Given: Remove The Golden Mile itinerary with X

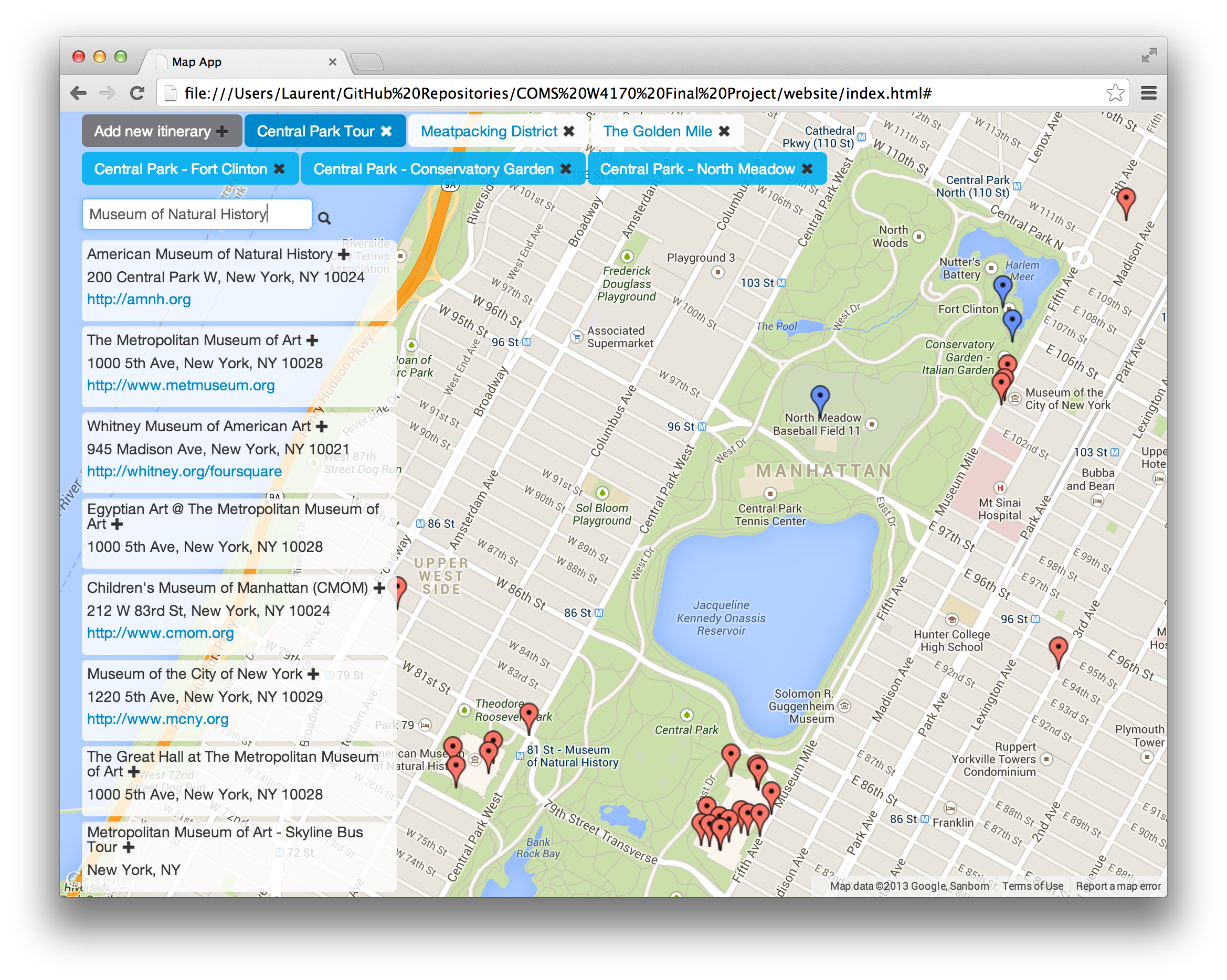Looking at the screenshot, I should [x=724, y=131].
